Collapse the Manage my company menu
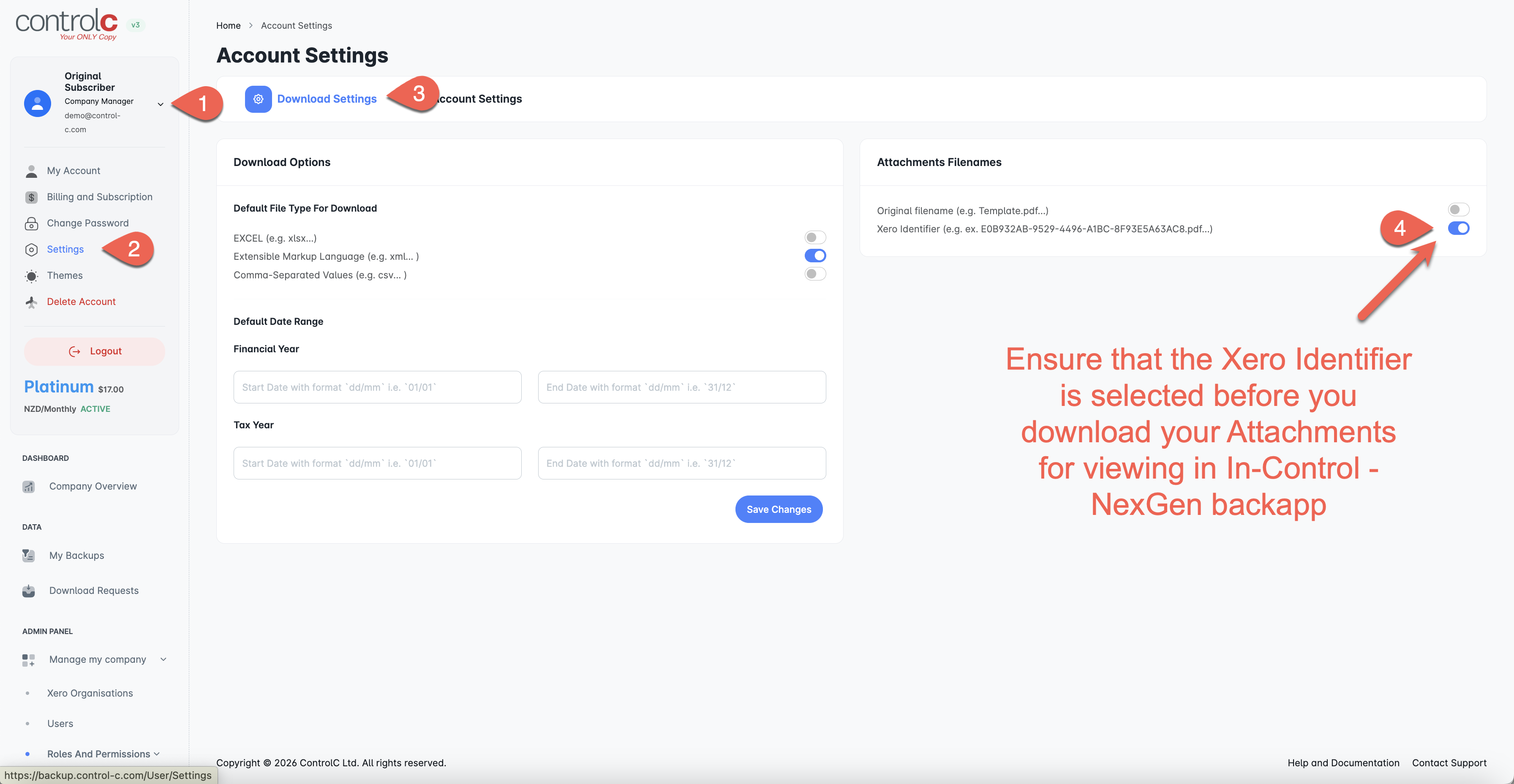This screenshot has width=1514, height=784. coord(163,659)
